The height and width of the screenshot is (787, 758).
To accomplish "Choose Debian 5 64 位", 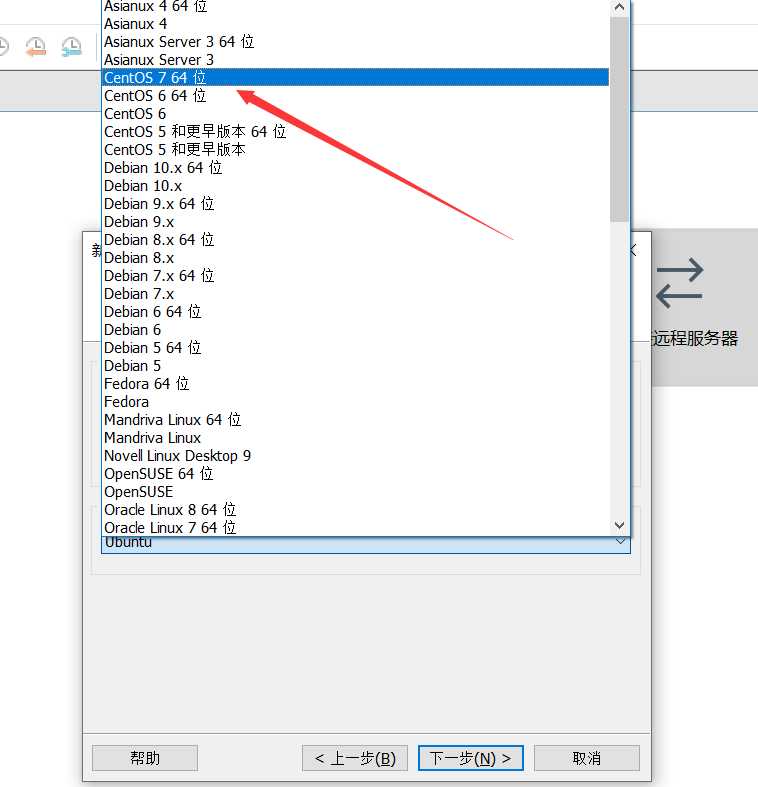I will pyautogui.click(x=356, y=348).
